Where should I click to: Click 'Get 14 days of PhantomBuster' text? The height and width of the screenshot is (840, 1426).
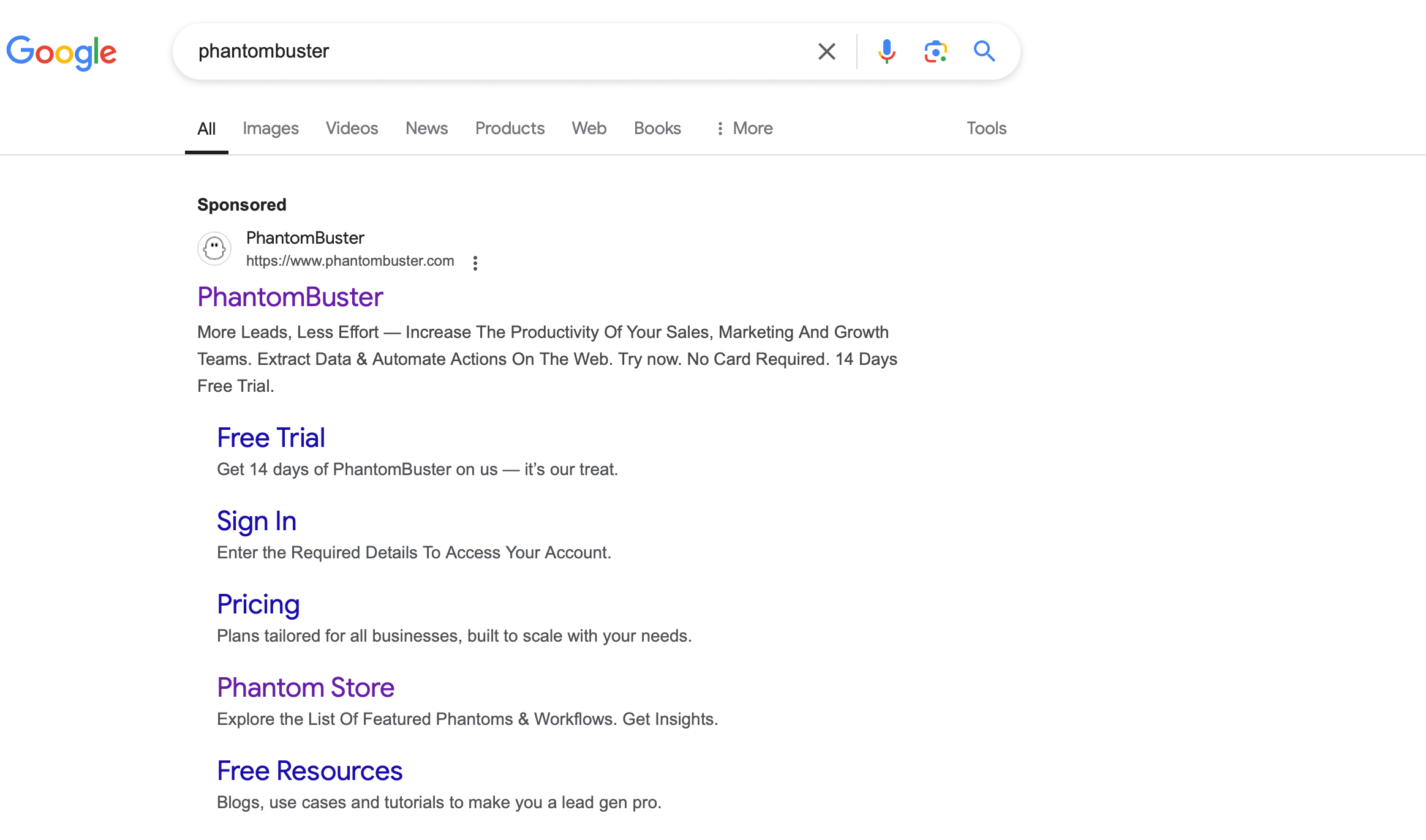click(x=417, y=469)
